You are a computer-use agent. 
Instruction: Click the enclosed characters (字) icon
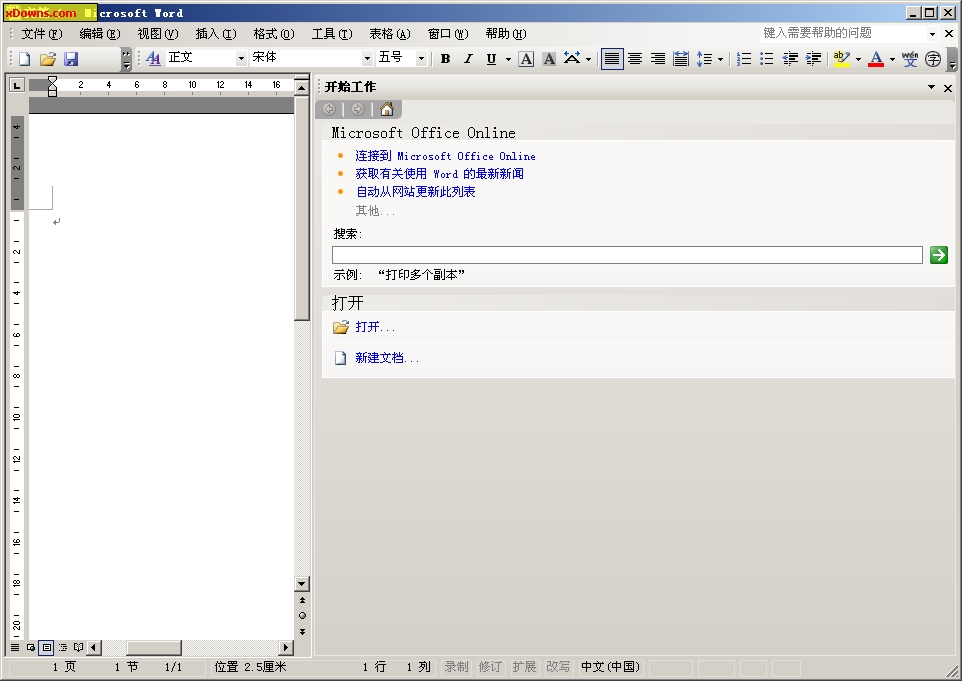click(x=933, y=59)
